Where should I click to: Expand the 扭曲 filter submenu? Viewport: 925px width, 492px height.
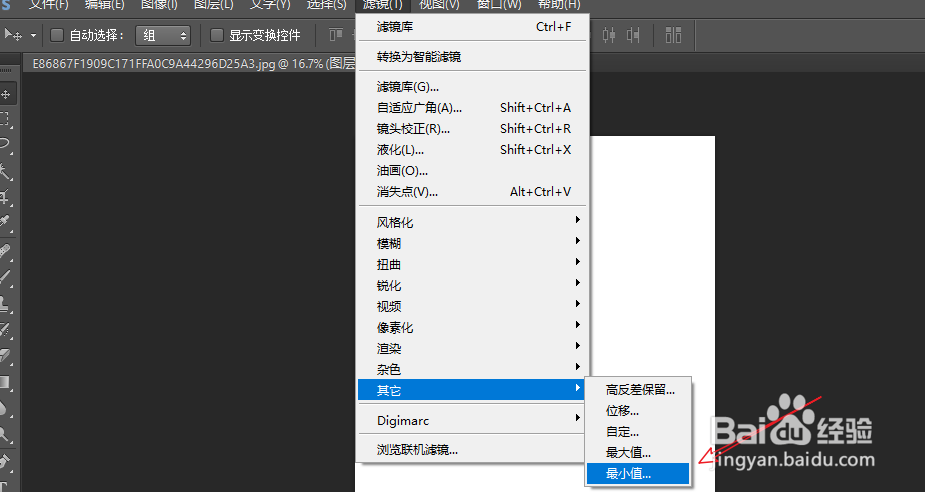pos(471,264)
